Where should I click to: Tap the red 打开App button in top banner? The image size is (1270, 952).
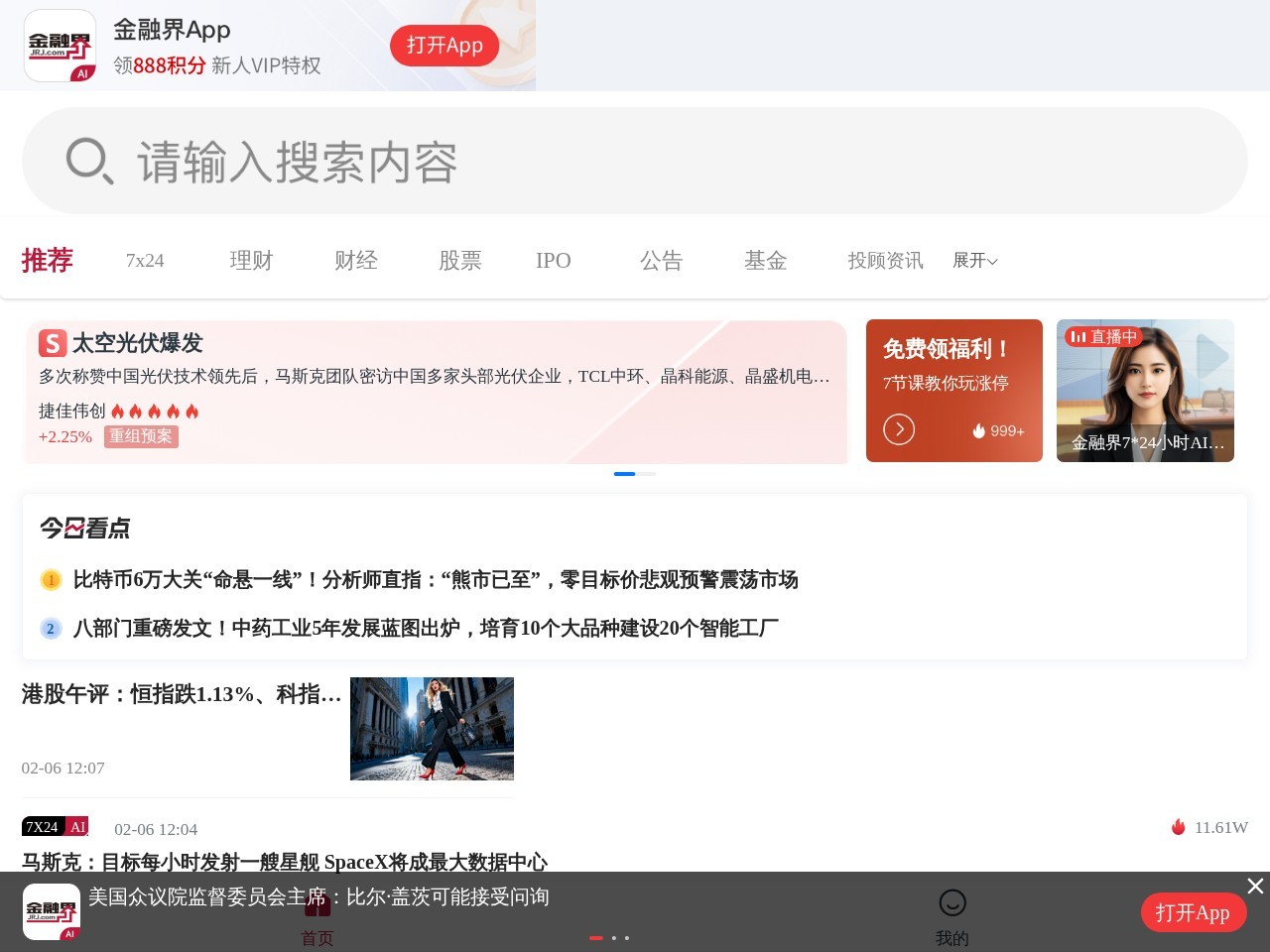pos(444,46)
